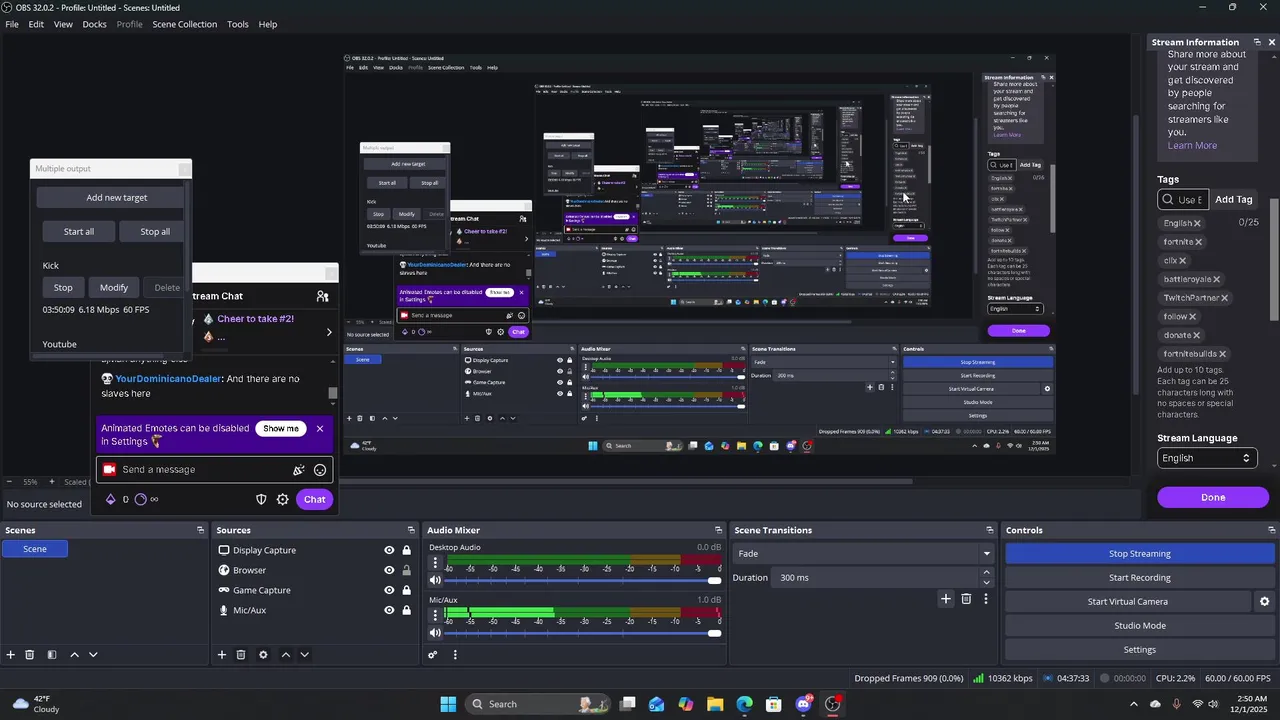The image size is (1280, 720).
Task: Open the Scene Collection menu
Action: 184,24
